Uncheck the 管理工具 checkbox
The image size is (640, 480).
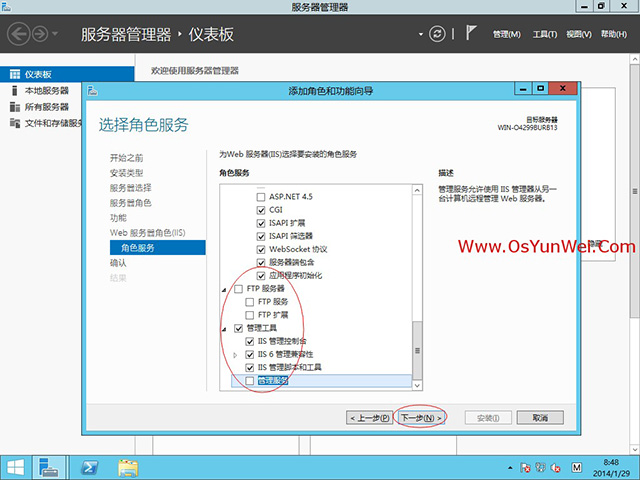tap(238, 328)
